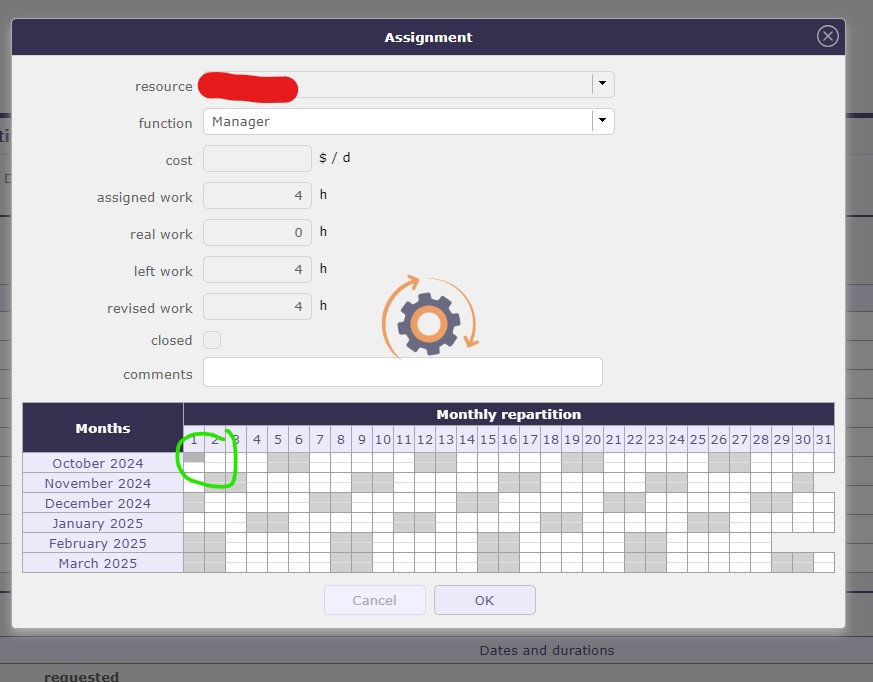Click day 31 column header
This screenshot has height=682, width=873.
click(823, 439)
